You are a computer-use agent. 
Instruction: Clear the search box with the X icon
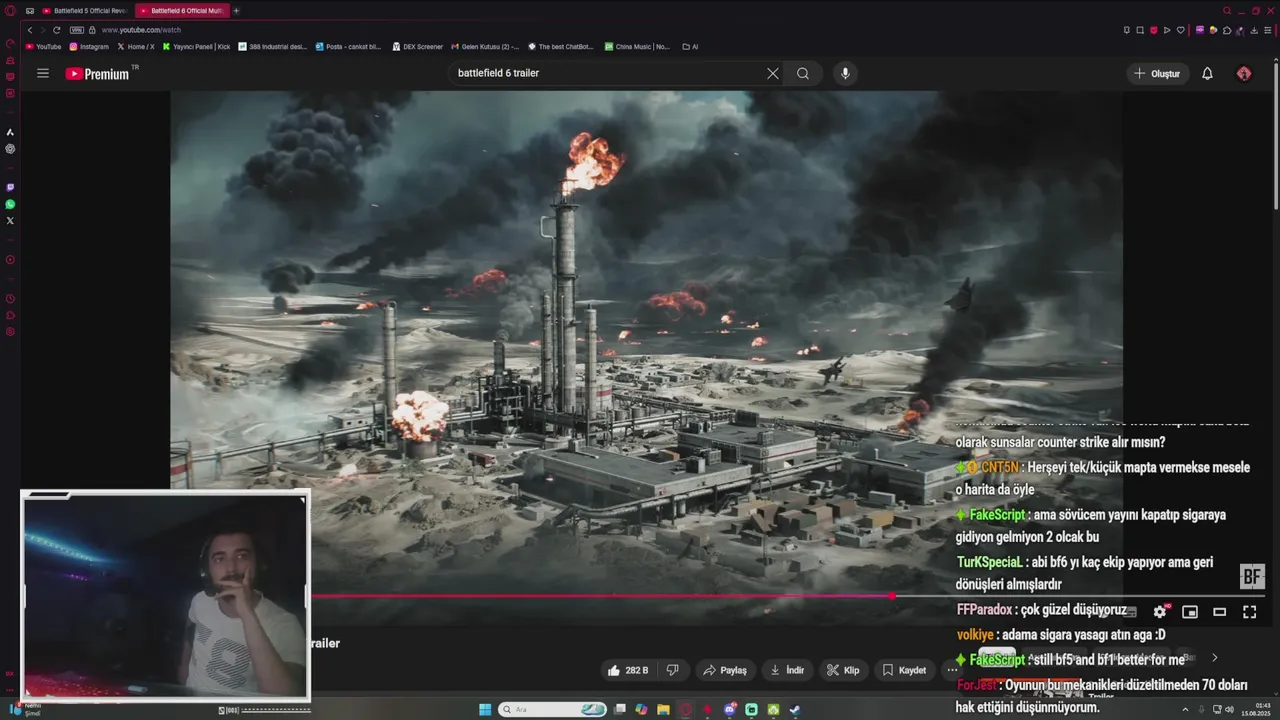(x=772, y=73)
